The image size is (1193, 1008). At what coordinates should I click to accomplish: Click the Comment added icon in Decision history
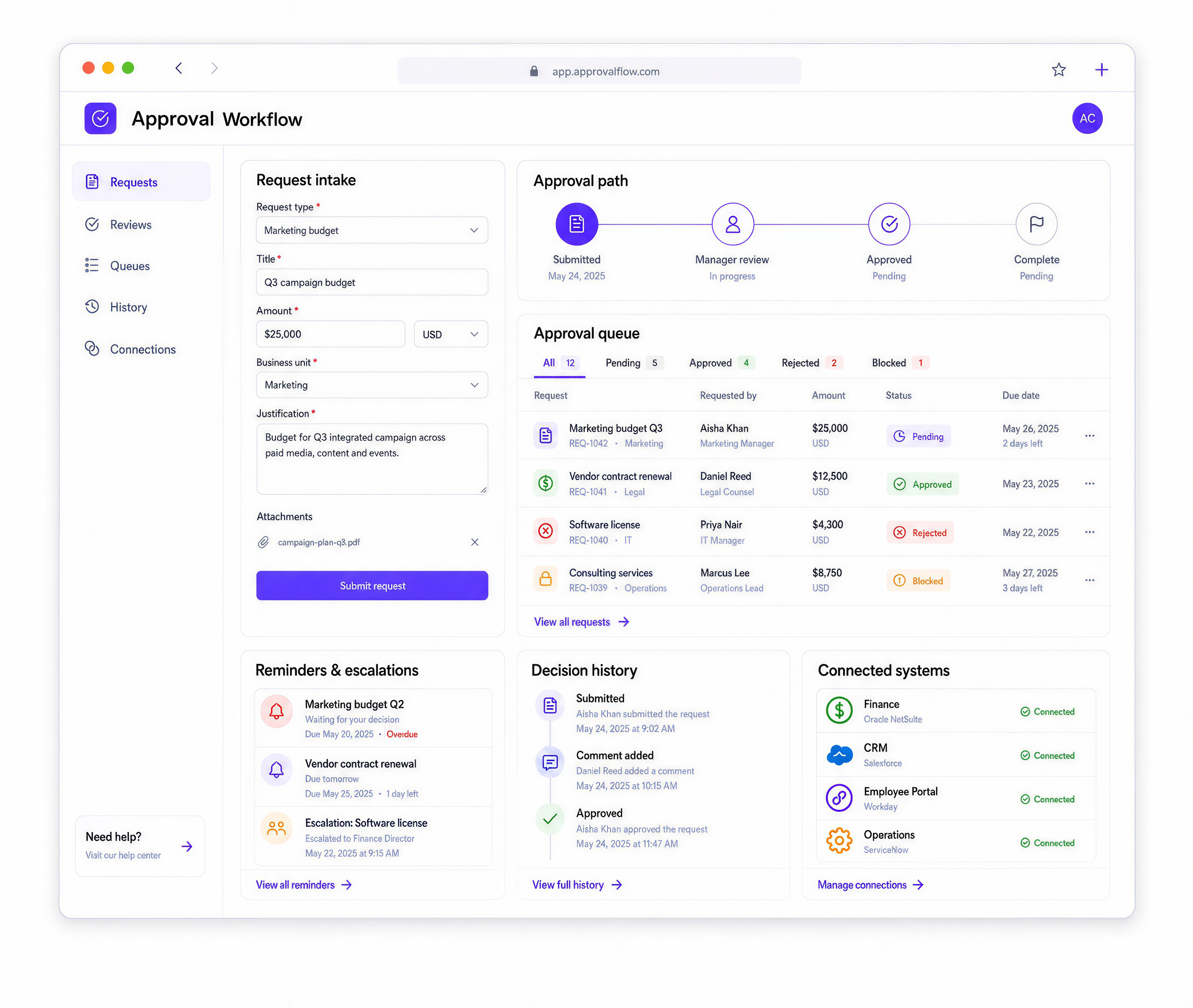click(550, 762)
